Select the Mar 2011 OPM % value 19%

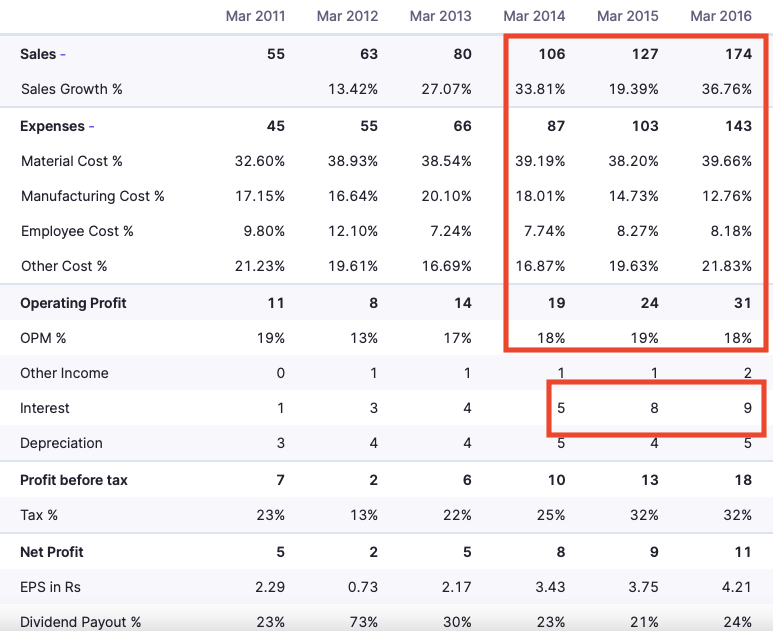coord(270,338)
